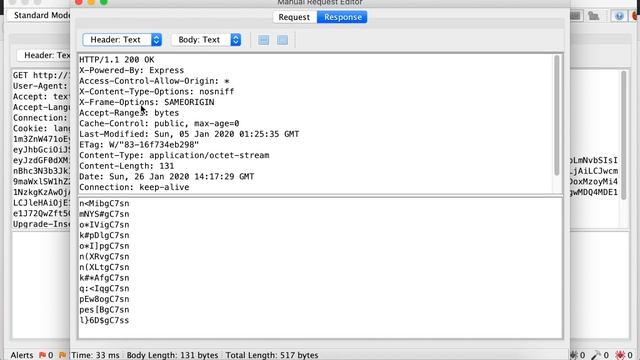Click the 'Content-Length: 131' line
Image resolution: width=640 pixels, height=360 pixels.
click(x=127, y=166)
